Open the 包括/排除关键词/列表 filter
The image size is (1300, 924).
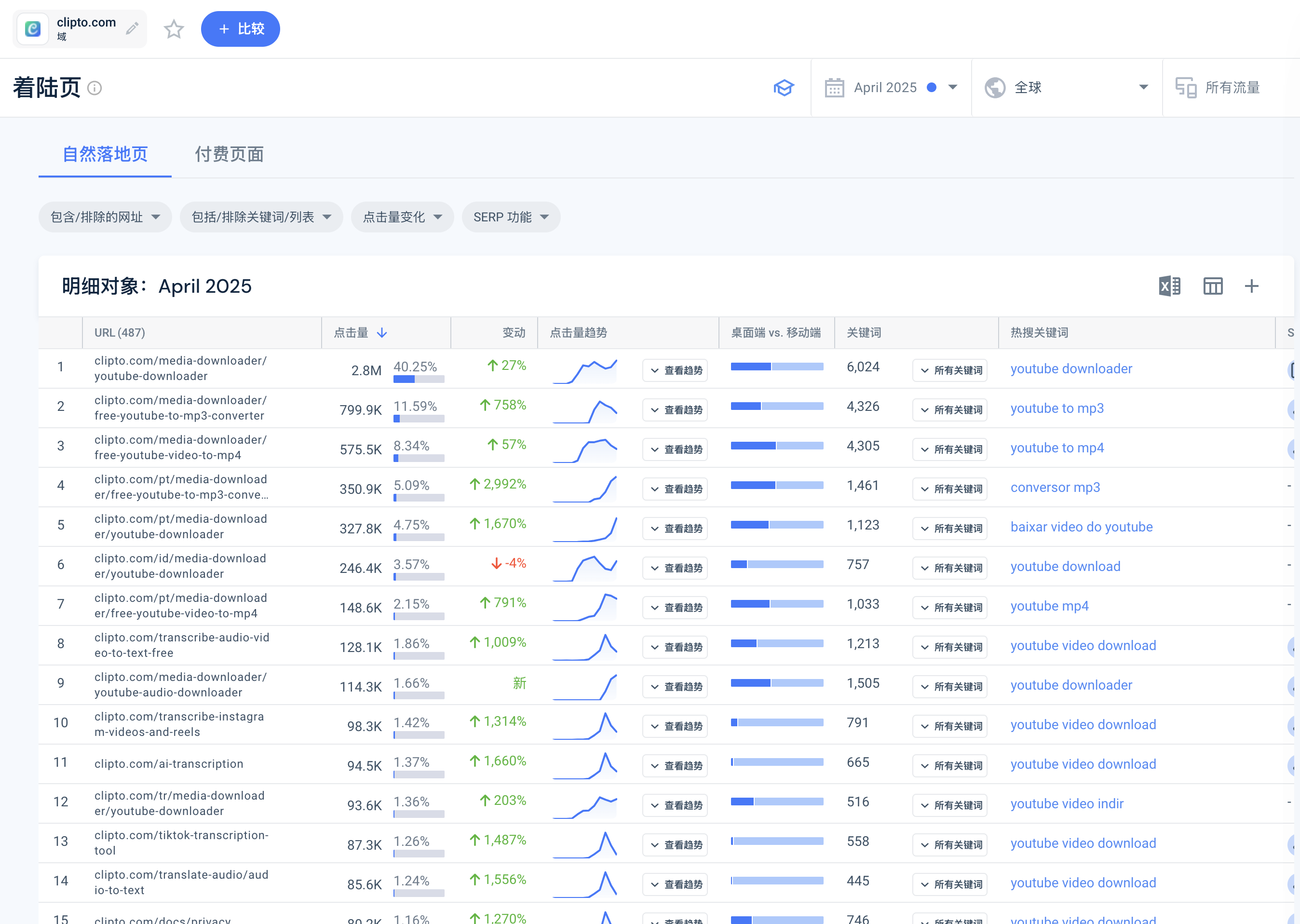(x=261, y=217)
